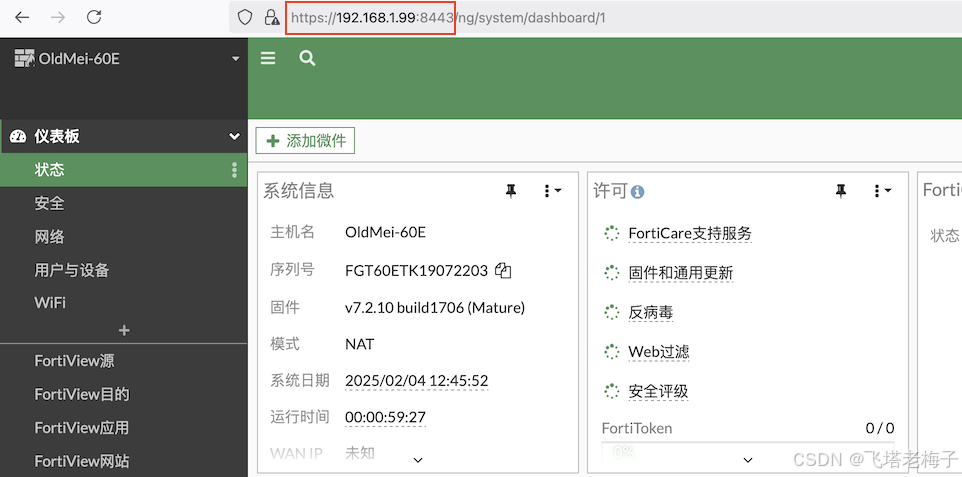Click the info icon beside 许可
The width and height of the screenshot is (962, 477).
tap(637, 192)
